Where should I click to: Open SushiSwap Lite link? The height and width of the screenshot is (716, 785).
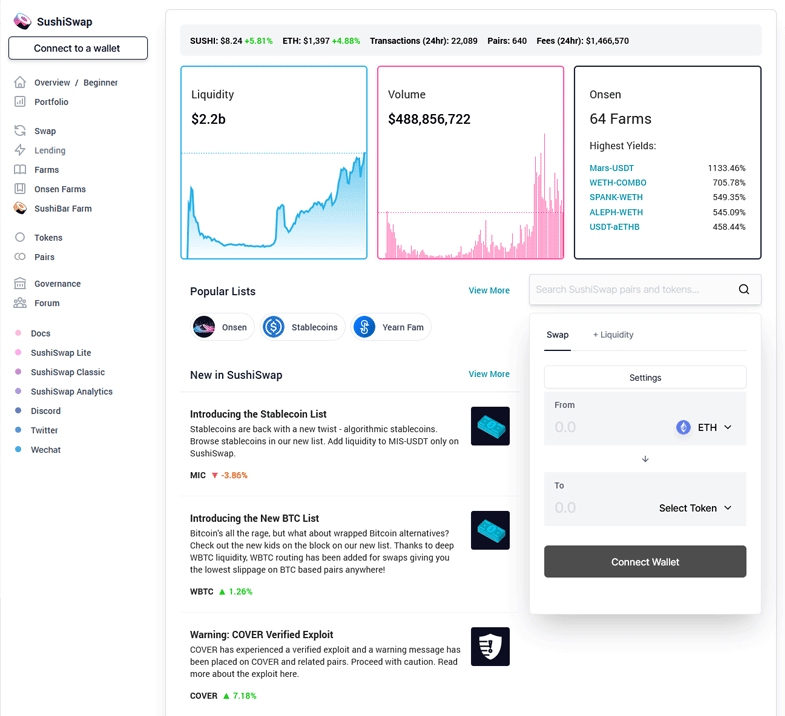61,352
